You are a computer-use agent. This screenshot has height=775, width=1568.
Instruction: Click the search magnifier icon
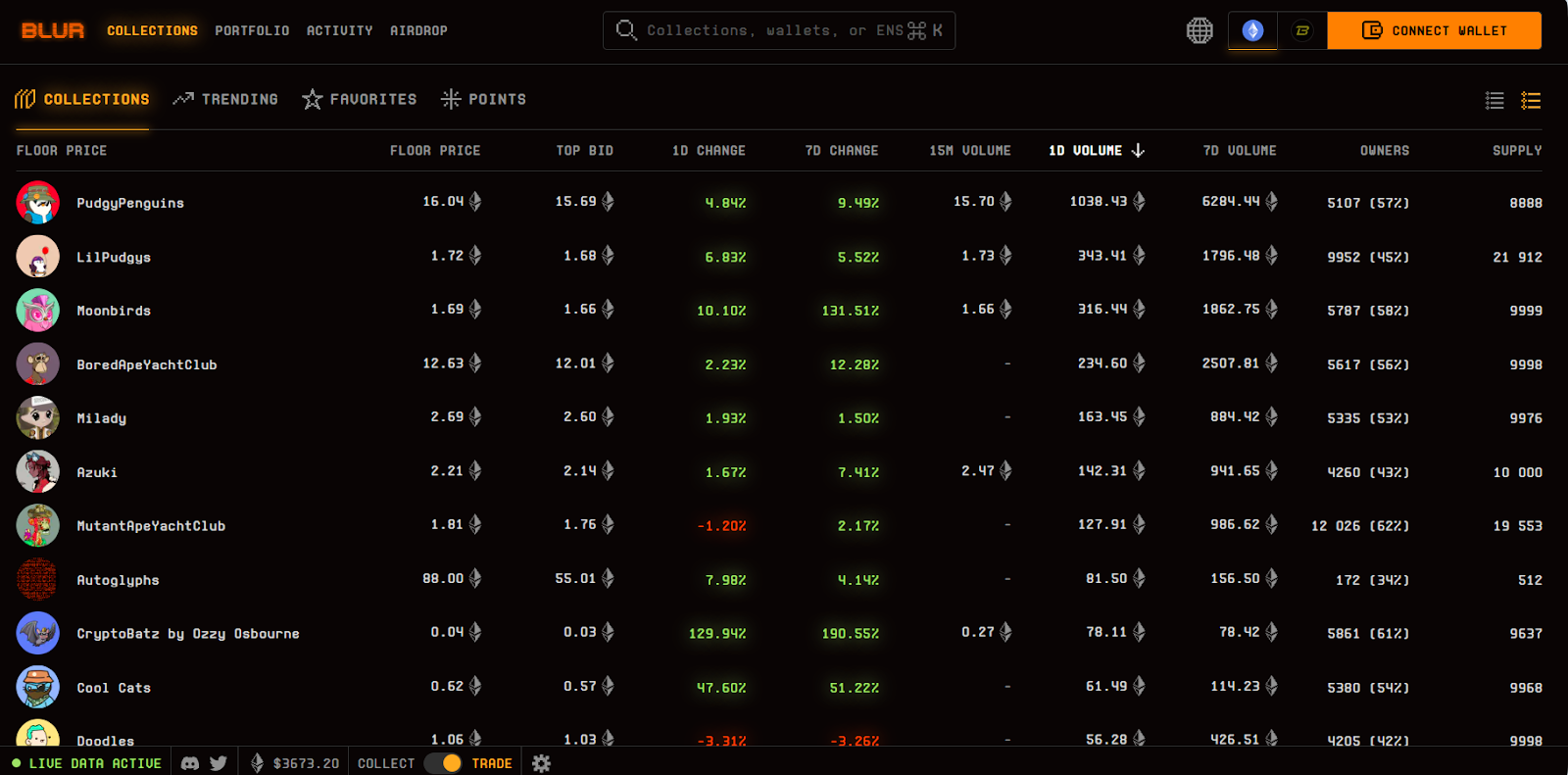point(626,30)
